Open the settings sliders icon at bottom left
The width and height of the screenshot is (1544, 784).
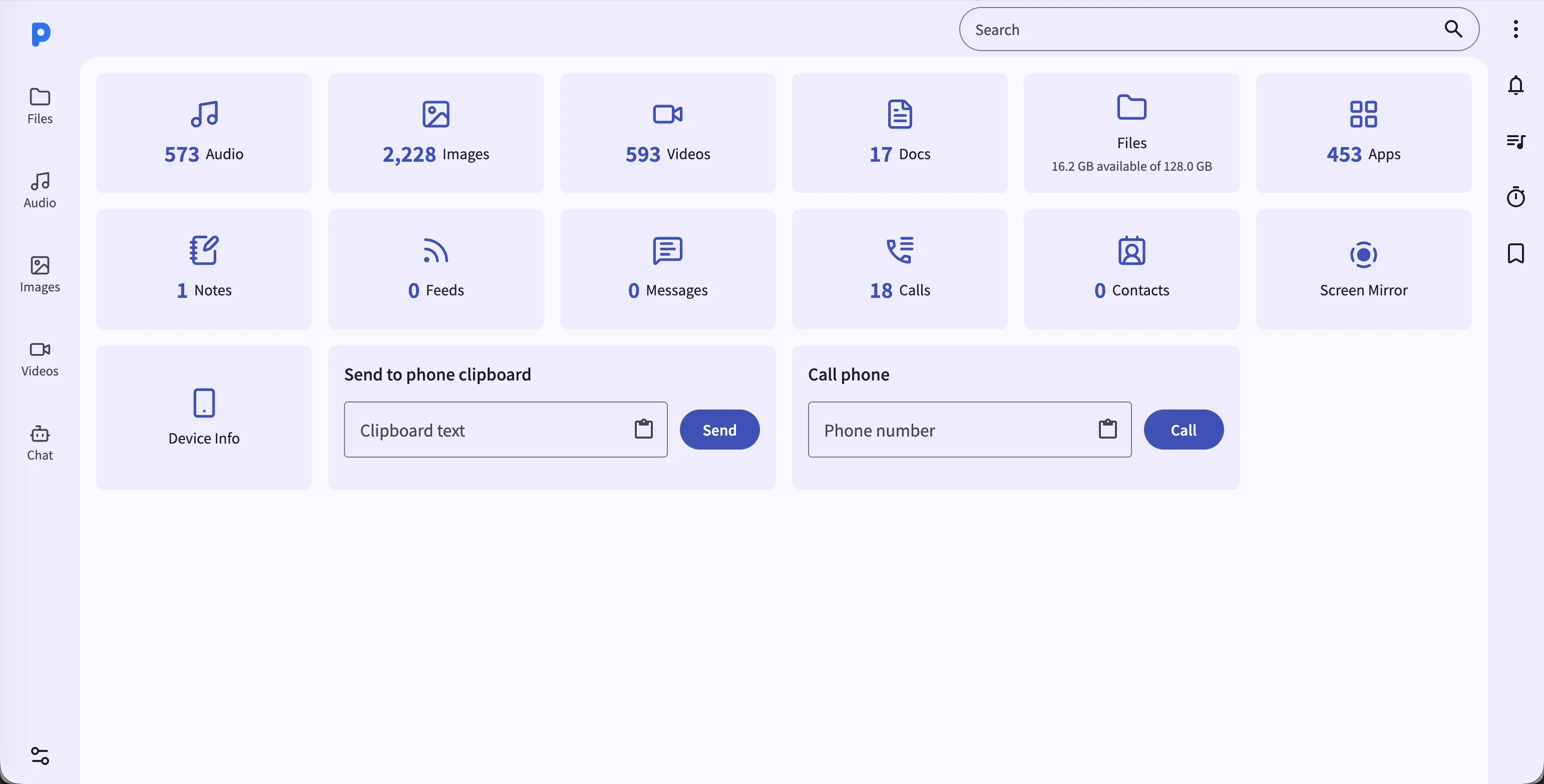[x=40, y=755]
